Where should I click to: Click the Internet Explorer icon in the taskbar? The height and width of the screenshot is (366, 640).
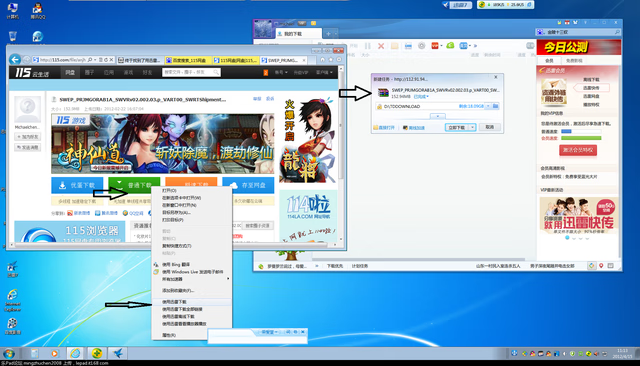76,353
